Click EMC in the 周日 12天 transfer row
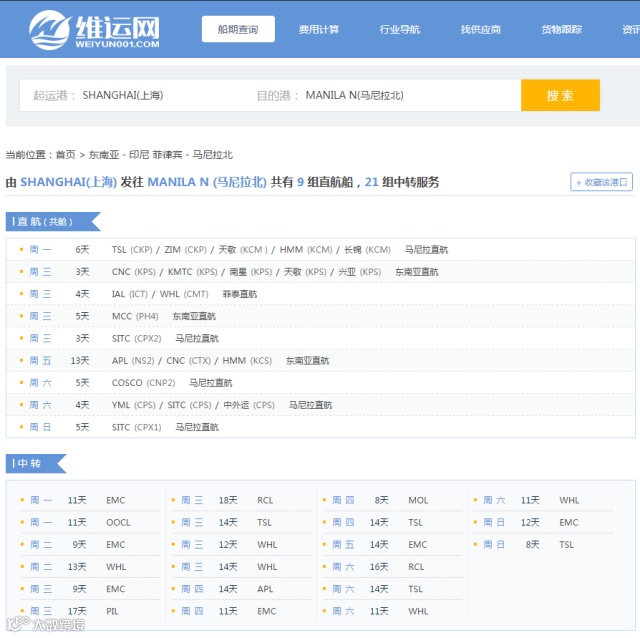 click(569, 522)
